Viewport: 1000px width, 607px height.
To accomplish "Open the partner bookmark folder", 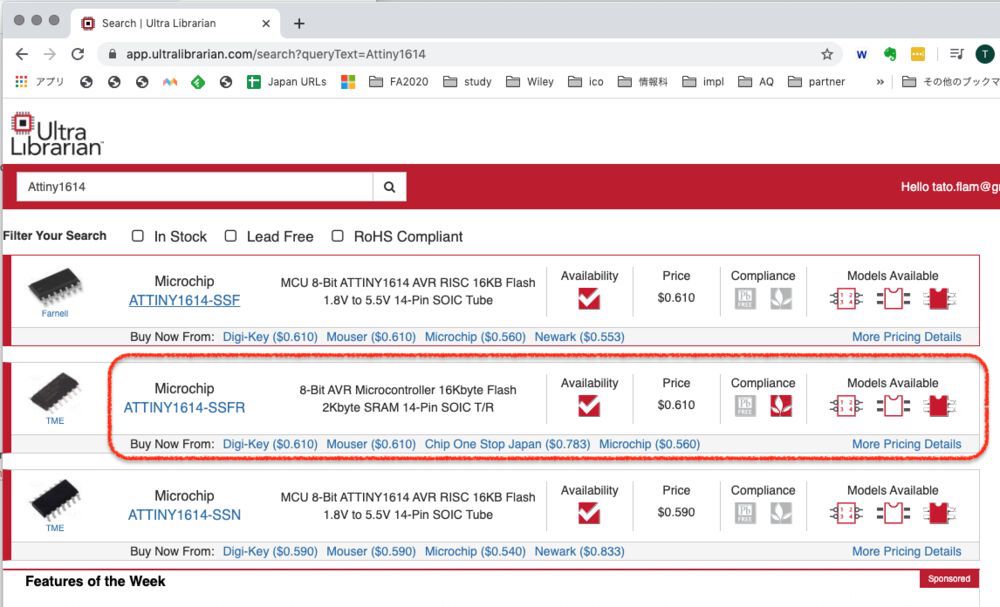I will 816,82.
